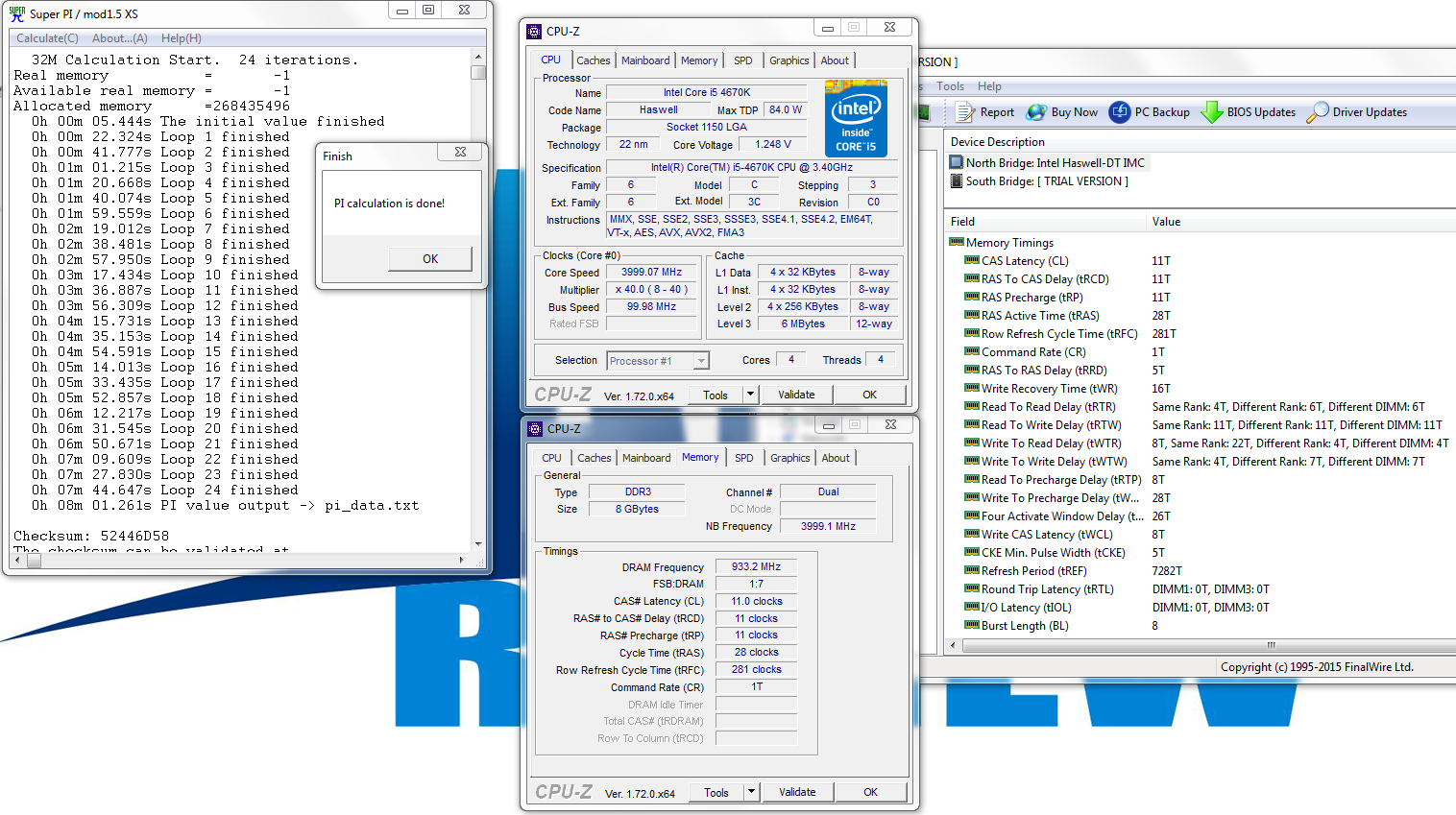
Task: Open the Help menu in AIDA64
Action: pos(990,86)
